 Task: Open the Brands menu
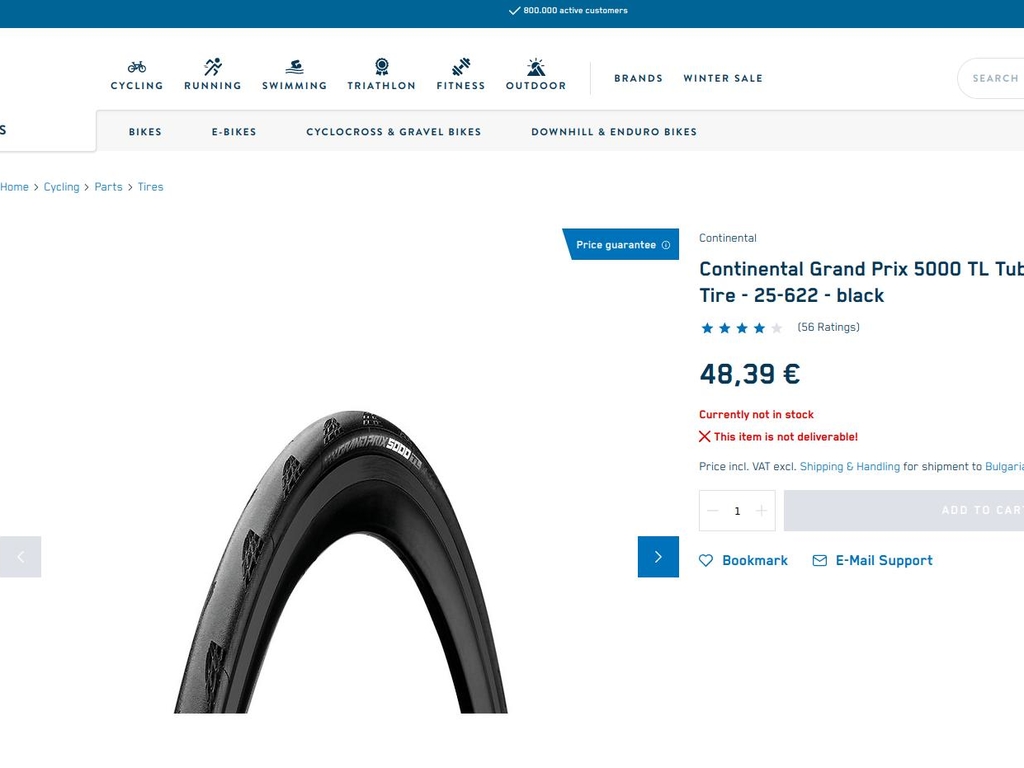[638, 78]
